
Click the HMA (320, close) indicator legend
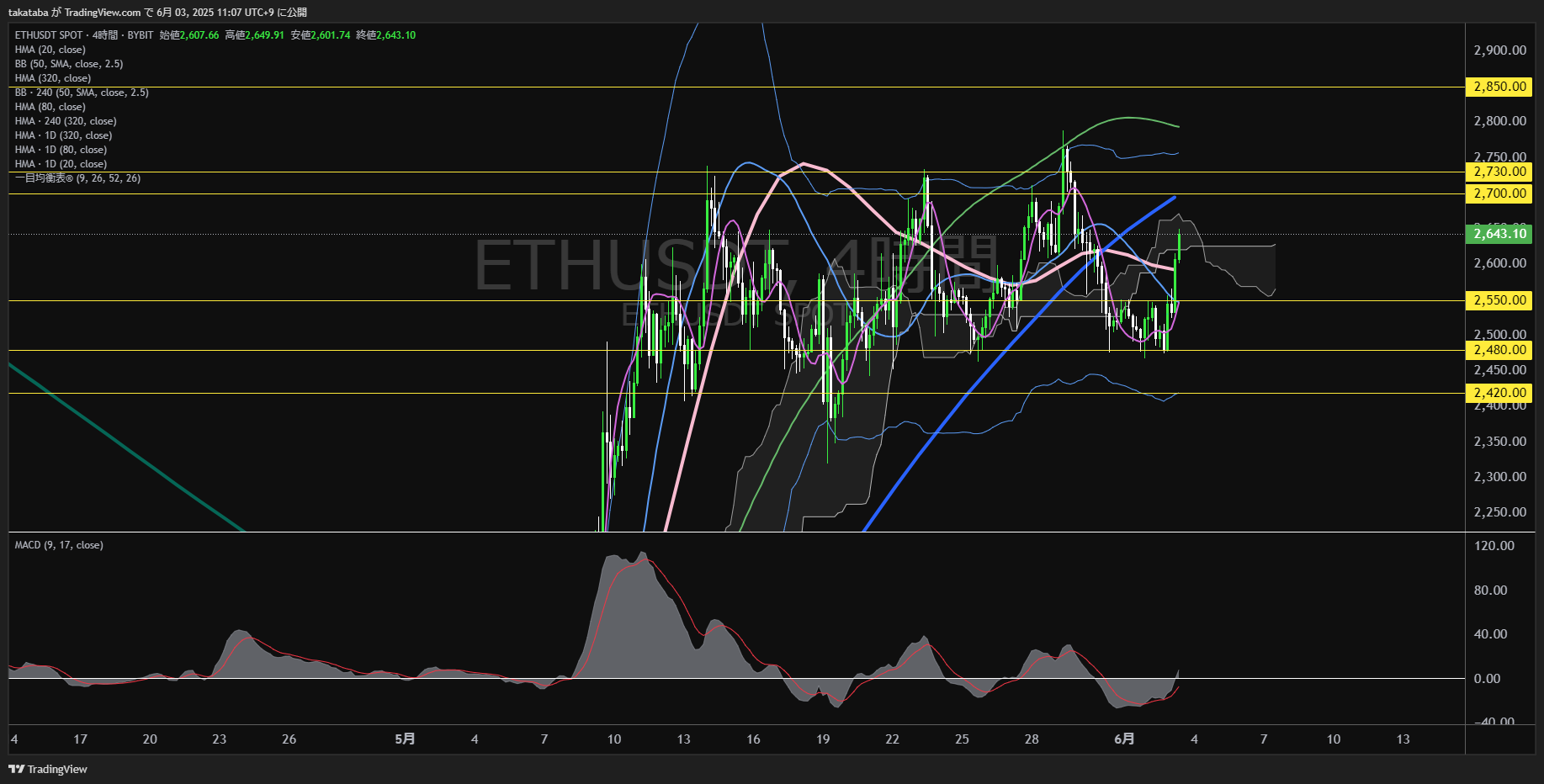(53, 78)
